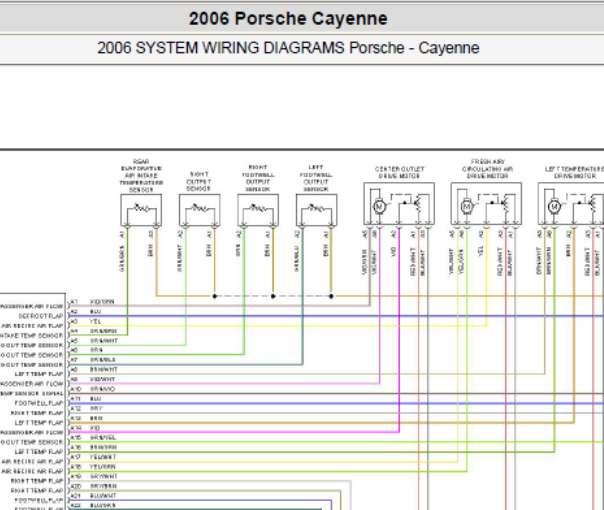The image size is (604, 510).
Task: Click the A21 BLU/WHT pin label
Action: pyautogui.click(x=94, y=496)
